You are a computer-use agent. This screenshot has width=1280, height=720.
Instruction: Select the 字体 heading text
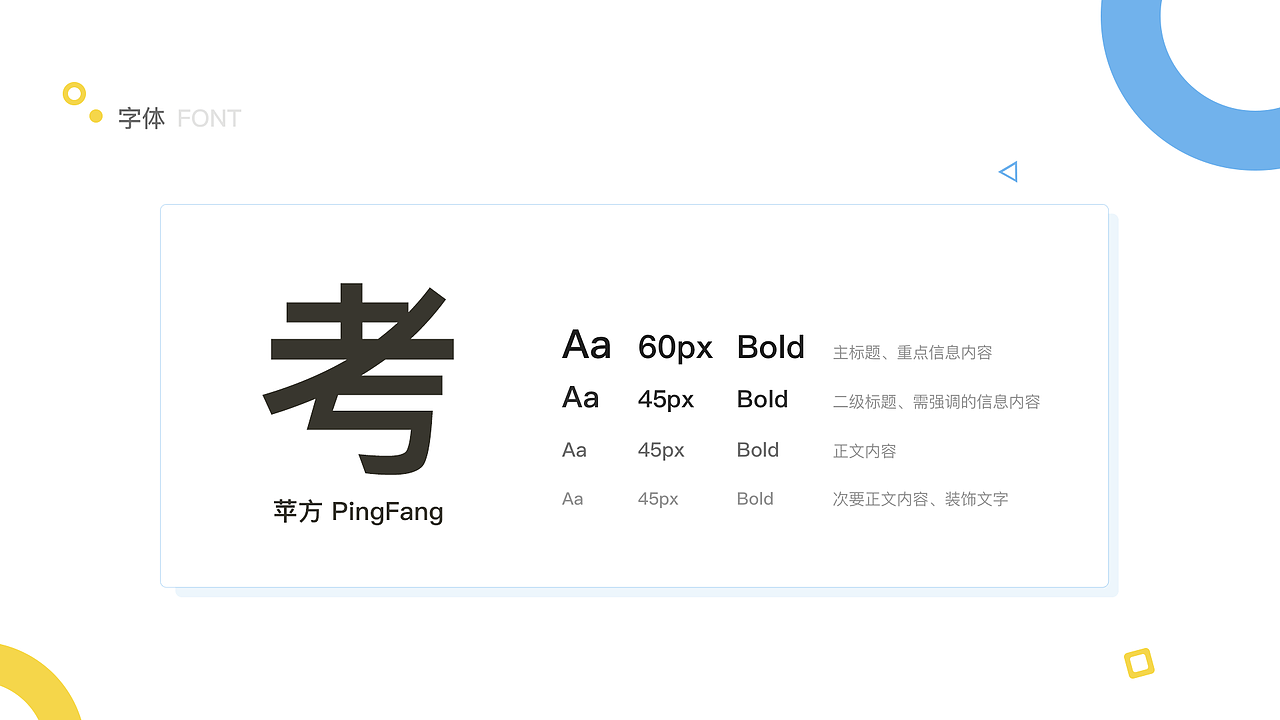click(141, 118)
